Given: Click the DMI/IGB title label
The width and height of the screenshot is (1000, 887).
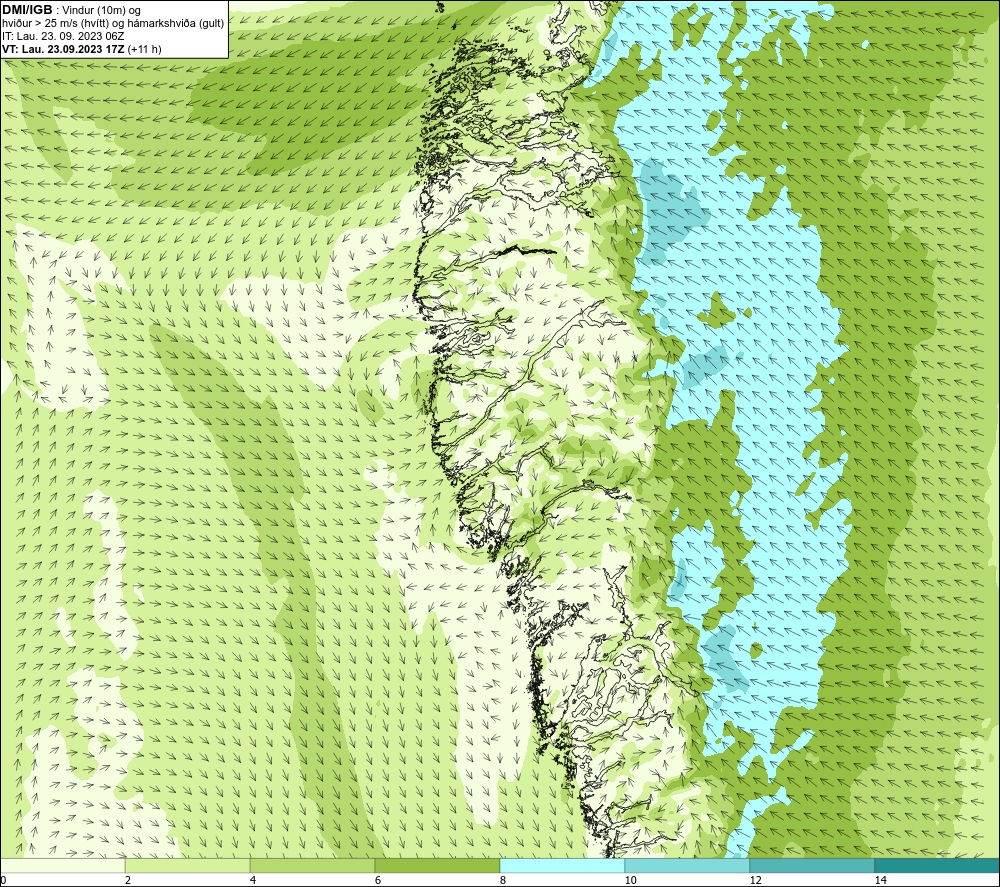Looking at the screenshot, I should (27, 10).
